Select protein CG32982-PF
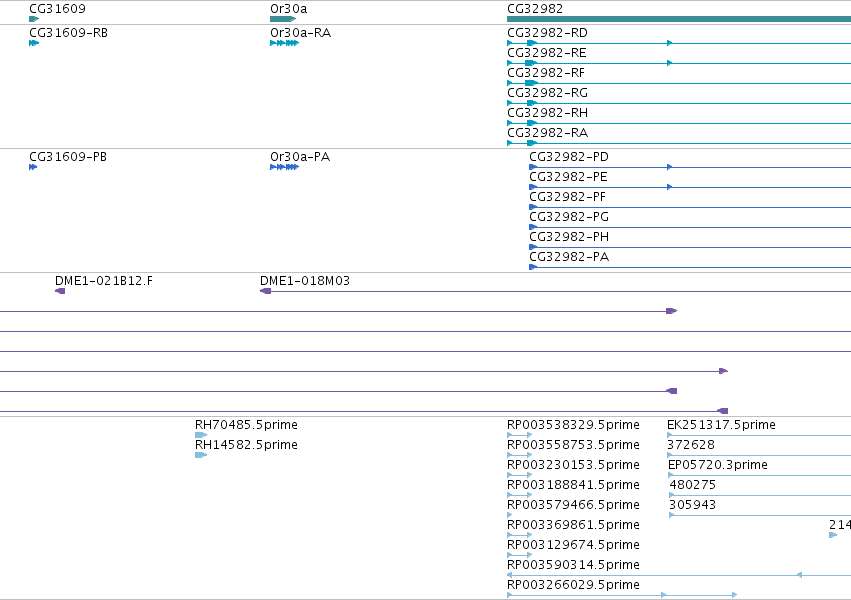The width and height of the screenshot is (851, 600). point(568,197)
